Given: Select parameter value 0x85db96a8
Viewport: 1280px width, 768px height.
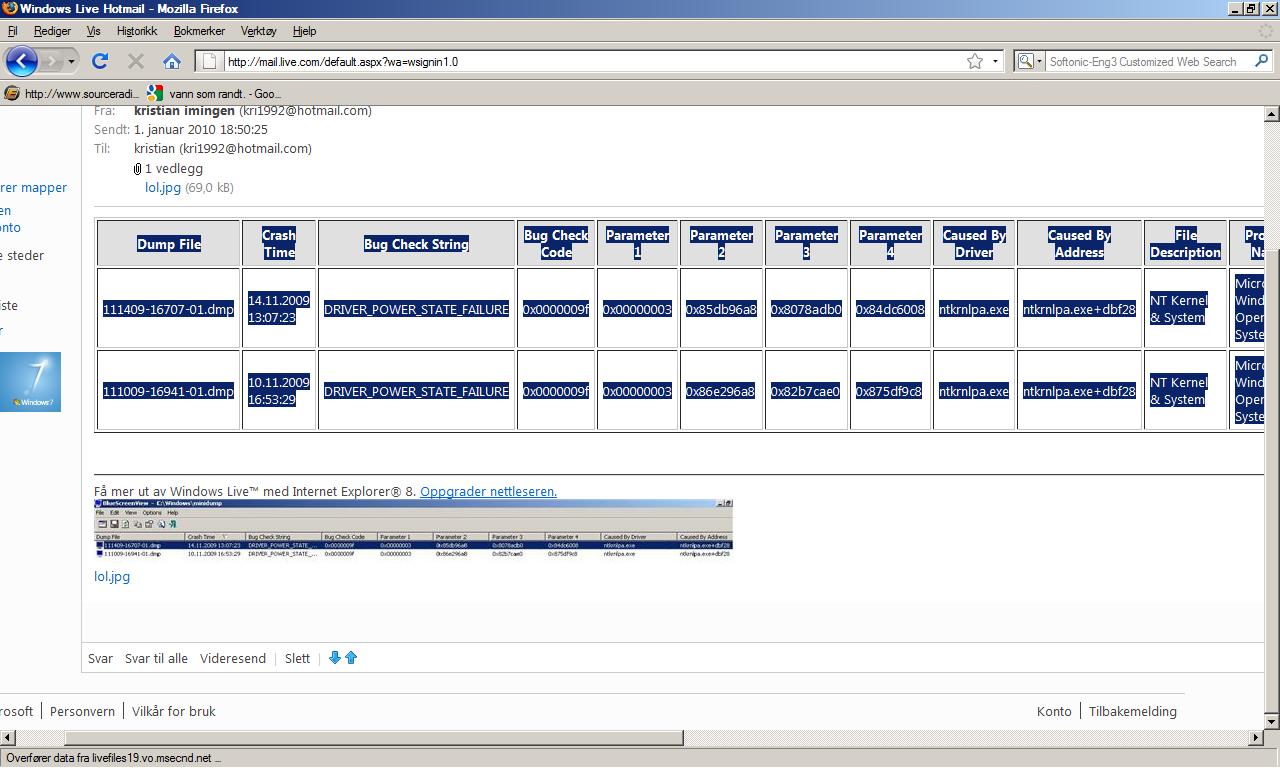Looking at the screenshot, I should click(x=721, y=309).
